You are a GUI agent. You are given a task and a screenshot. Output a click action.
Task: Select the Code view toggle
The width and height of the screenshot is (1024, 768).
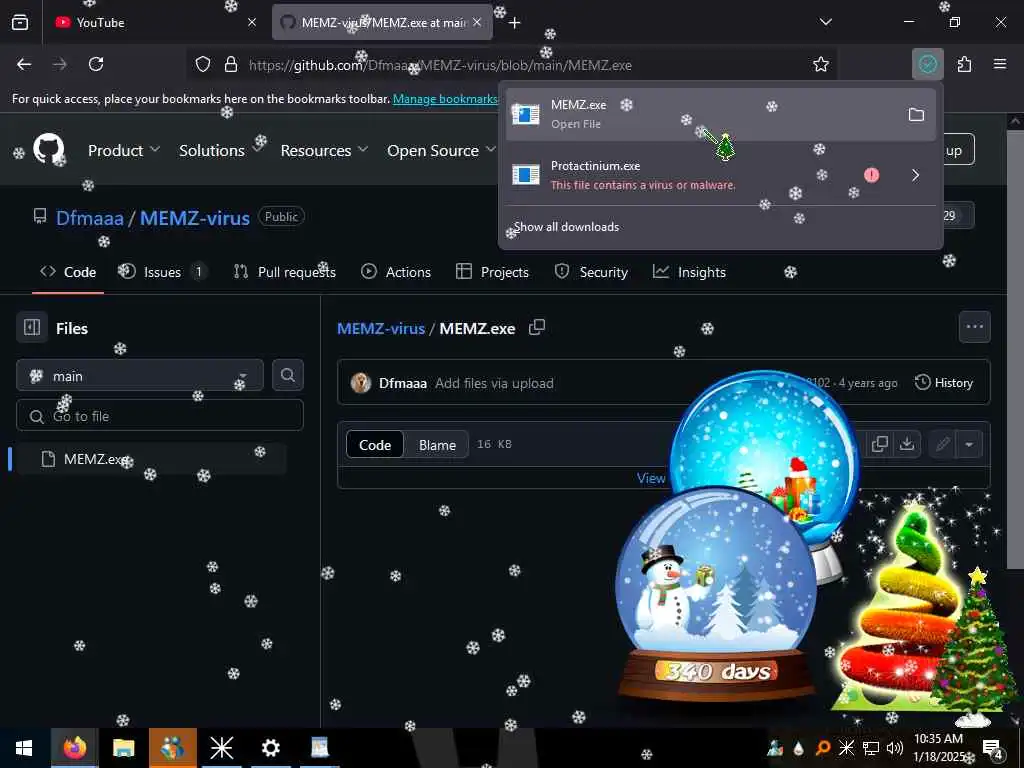375,445
